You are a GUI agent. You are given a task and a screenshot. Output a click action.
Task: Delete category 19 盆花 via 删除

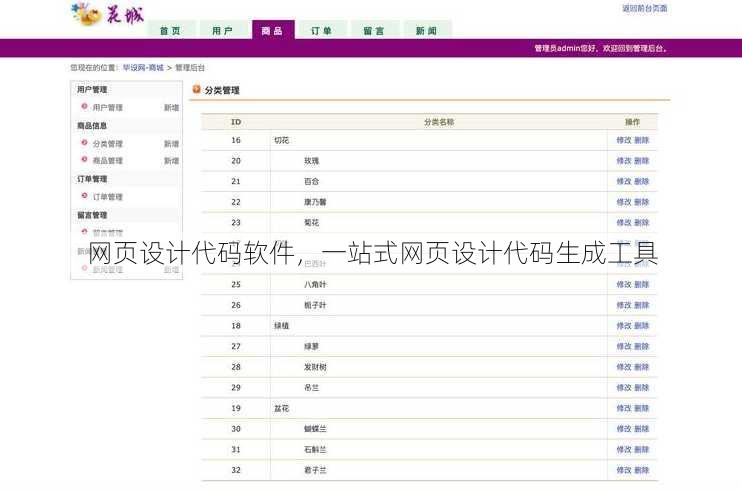[x=642, y=408]
